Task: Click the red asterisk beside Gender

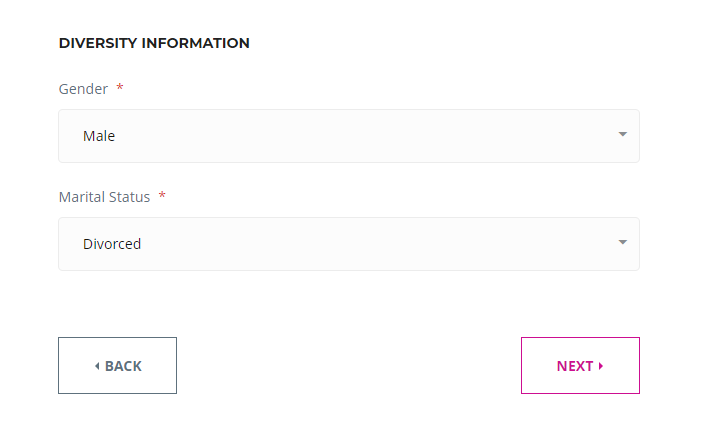Action: pos(120,89)
